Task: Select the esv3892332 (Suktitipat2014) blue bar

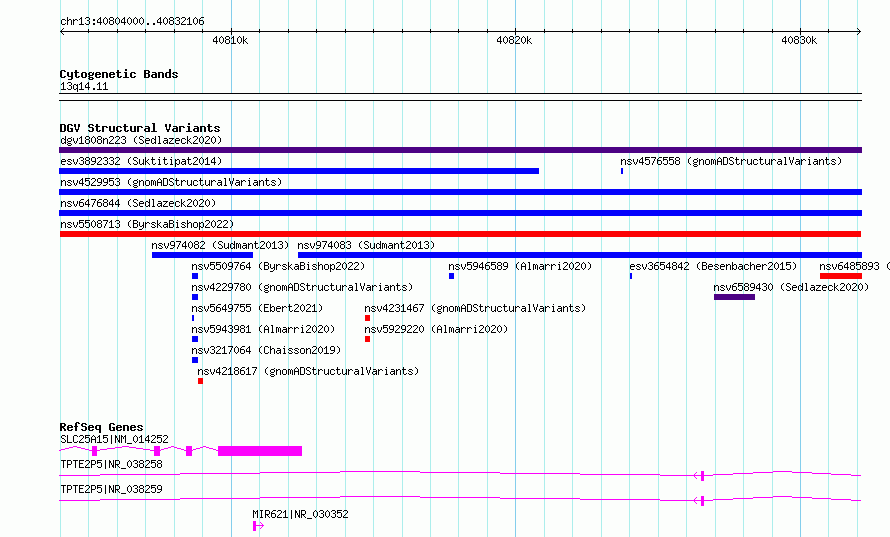Action: tap(299, 171)
